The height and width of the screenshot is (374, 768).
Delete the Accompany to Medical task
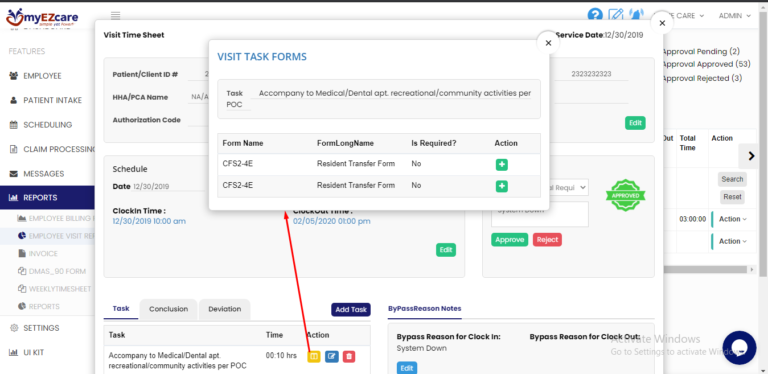point(349,356)
